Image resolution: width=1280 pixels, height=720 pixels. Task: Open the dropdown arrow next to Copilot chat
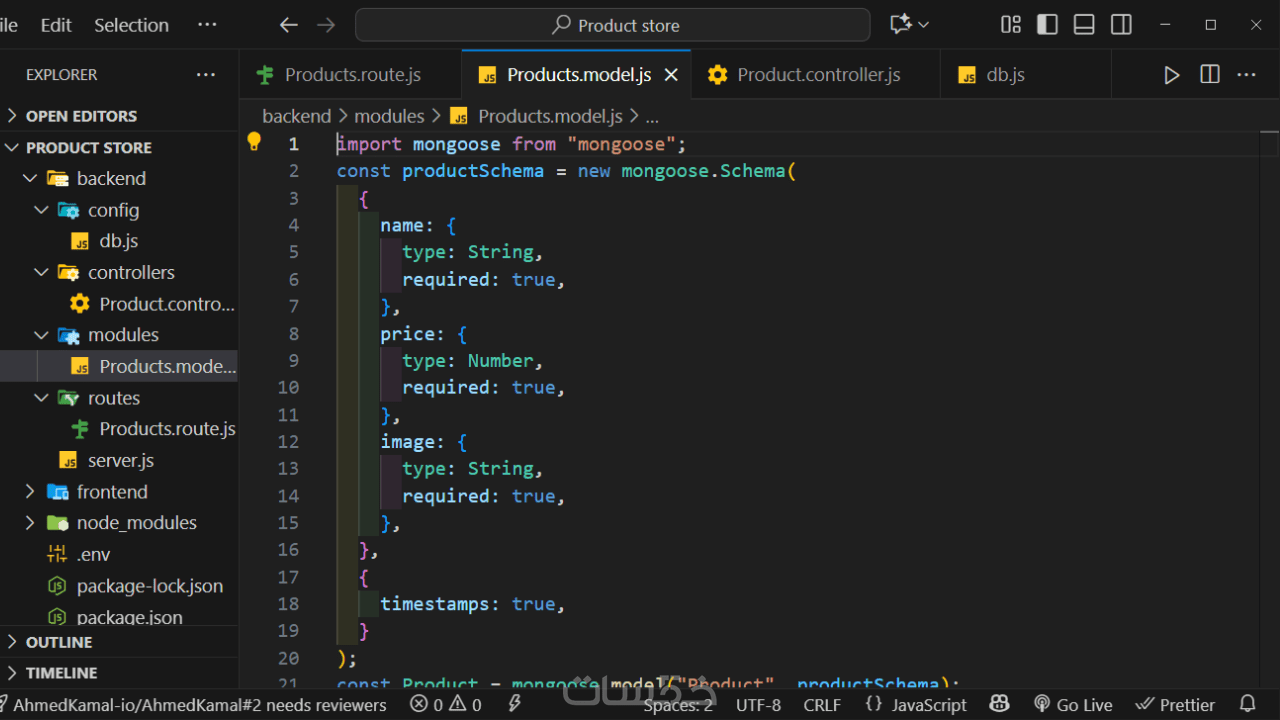point(924,25)
